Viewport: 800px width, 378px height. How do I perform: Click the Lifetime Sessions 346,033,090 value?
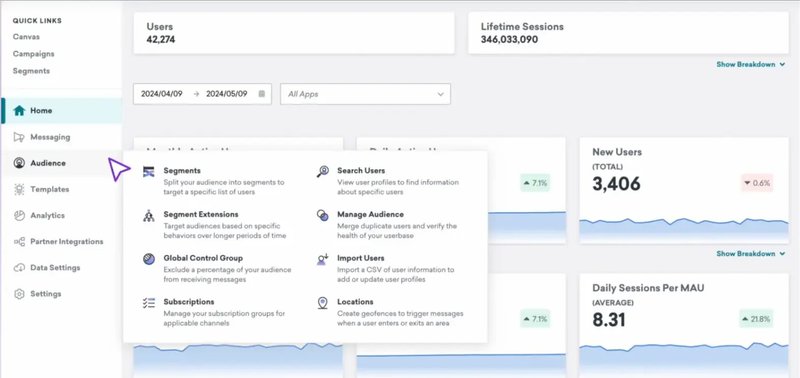tap(509, 39)
